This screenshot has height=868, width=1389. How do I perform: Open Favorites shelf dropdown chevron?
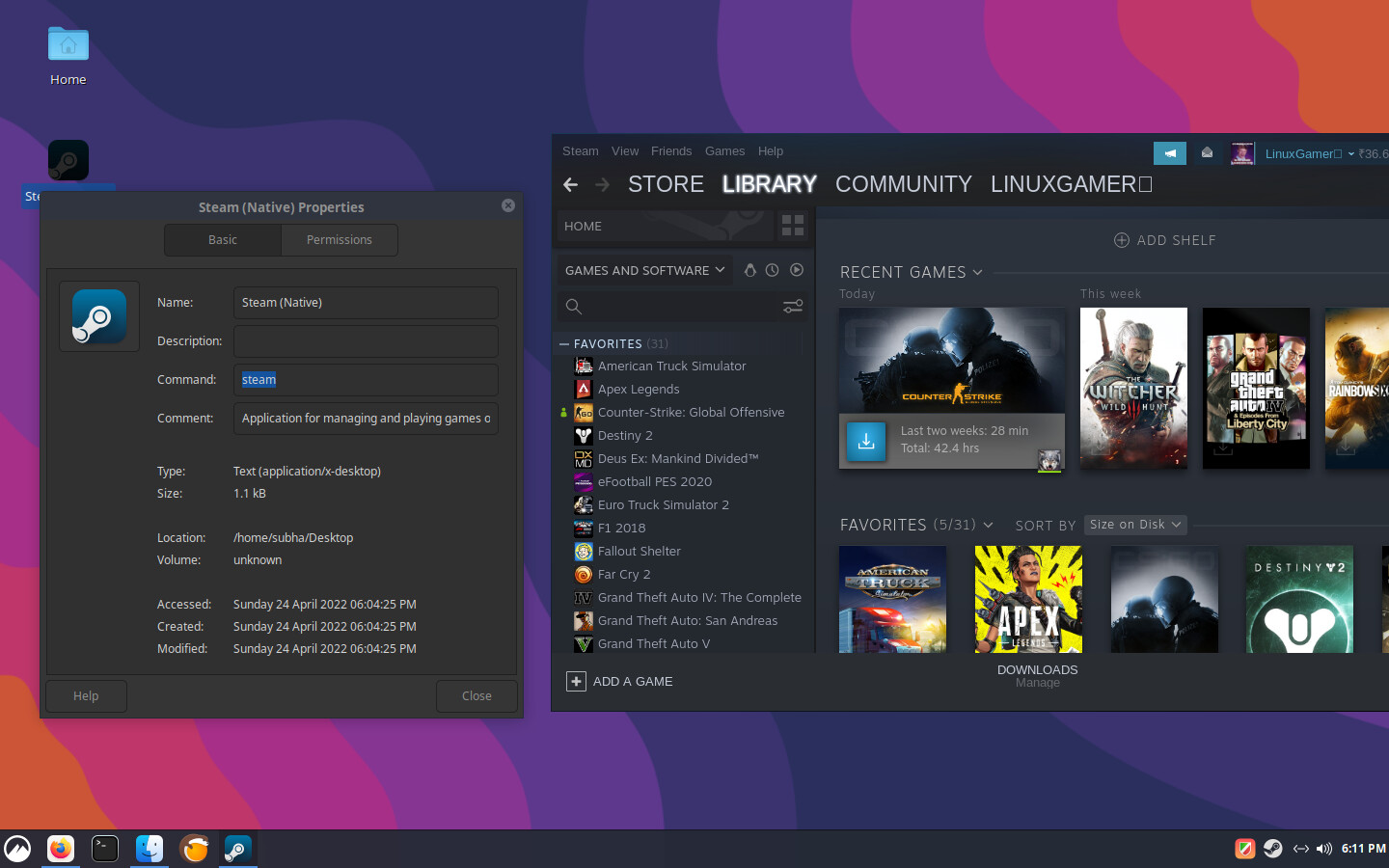(x=988, y=526)
